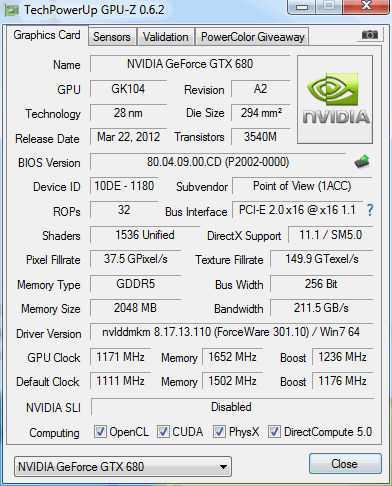The width and height of the screenshot is (392, 486).
Task: Toggle the CUDA checkbox
Action: pyautogui.click(x=163, y=431)
